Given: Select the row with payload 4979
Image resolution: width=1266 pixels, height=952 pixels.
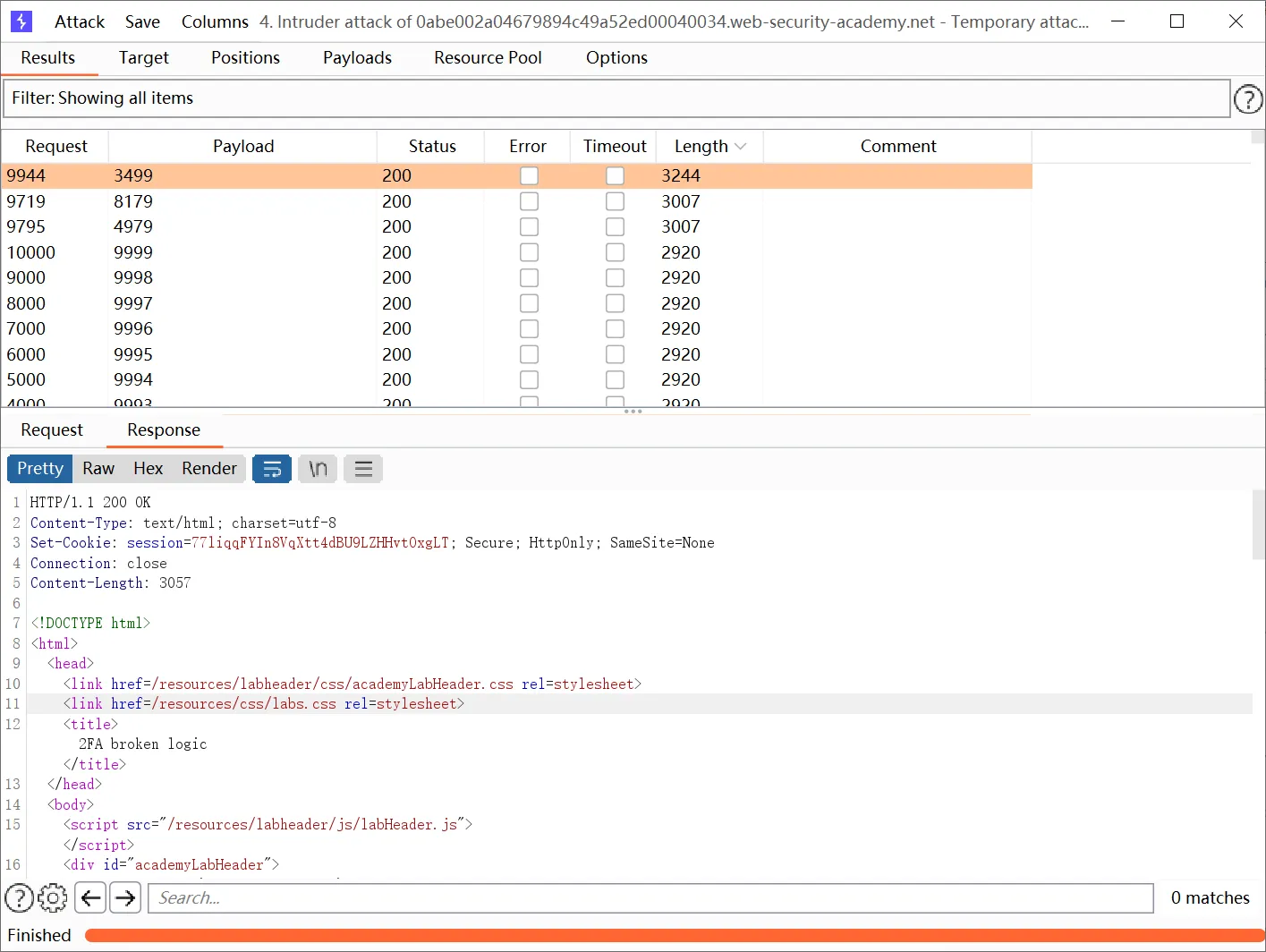Looking at the screenshot, I should 517,226.
